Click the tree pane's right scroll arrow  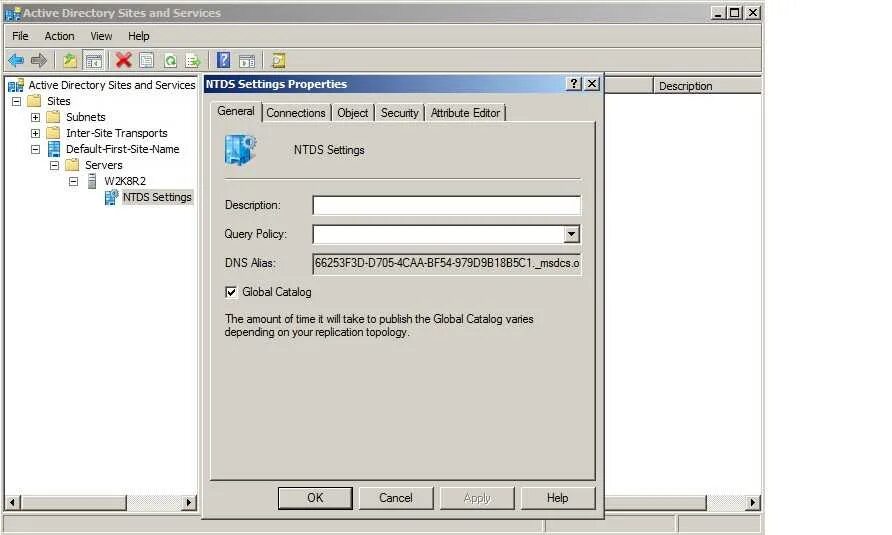[189, 503]
